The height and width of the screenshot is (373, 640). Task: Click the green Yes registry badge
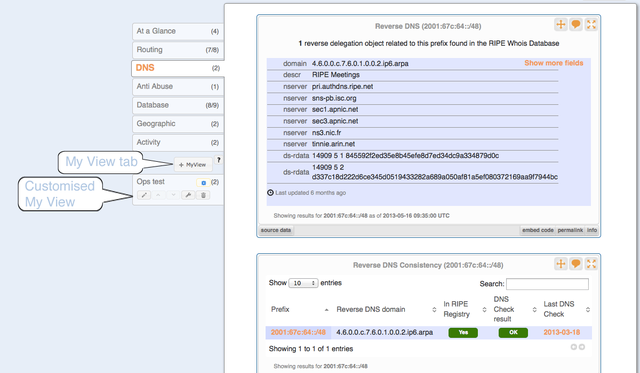click(463, 333)
